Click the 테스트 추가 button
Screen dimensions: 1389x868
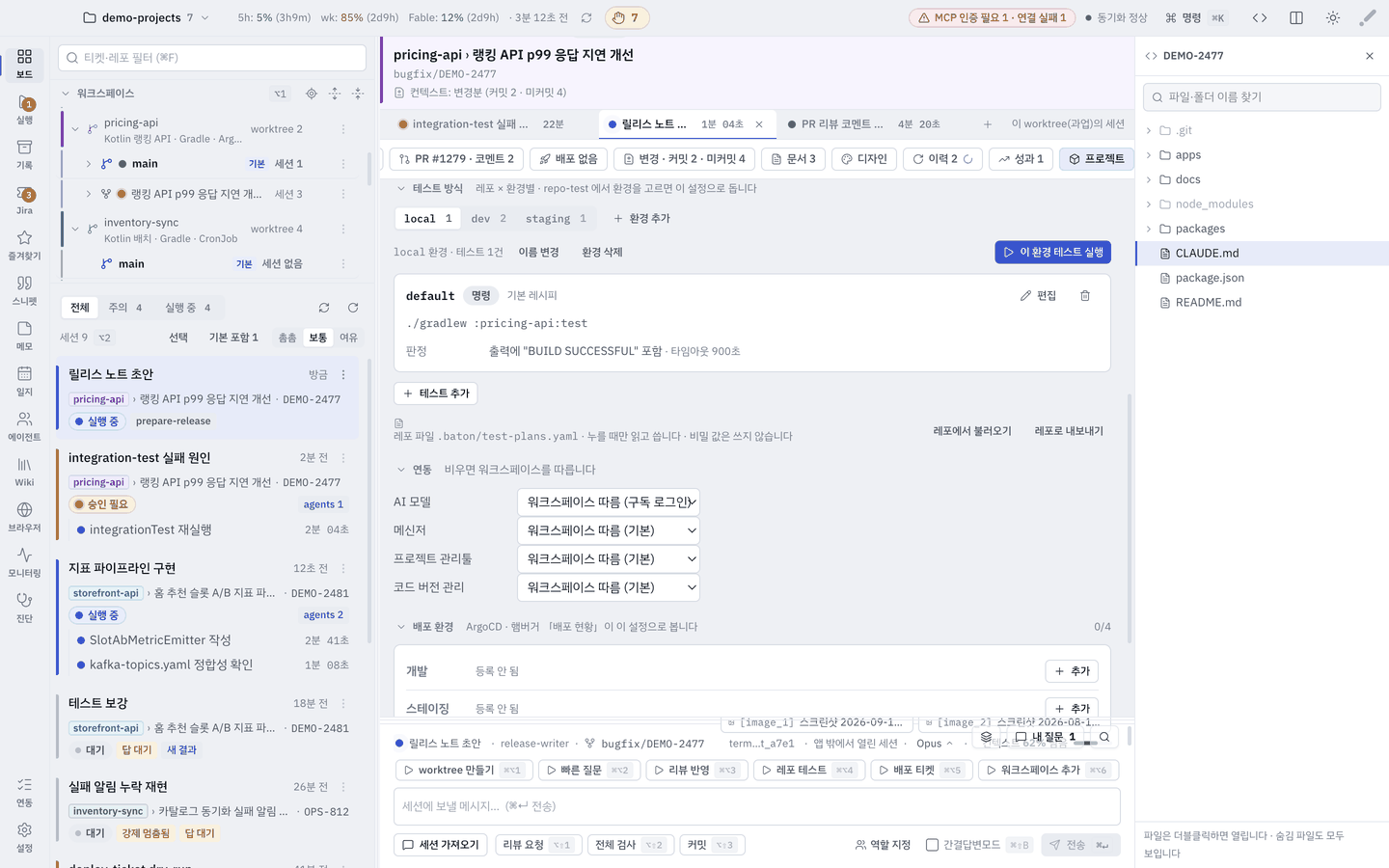point(436,393)
